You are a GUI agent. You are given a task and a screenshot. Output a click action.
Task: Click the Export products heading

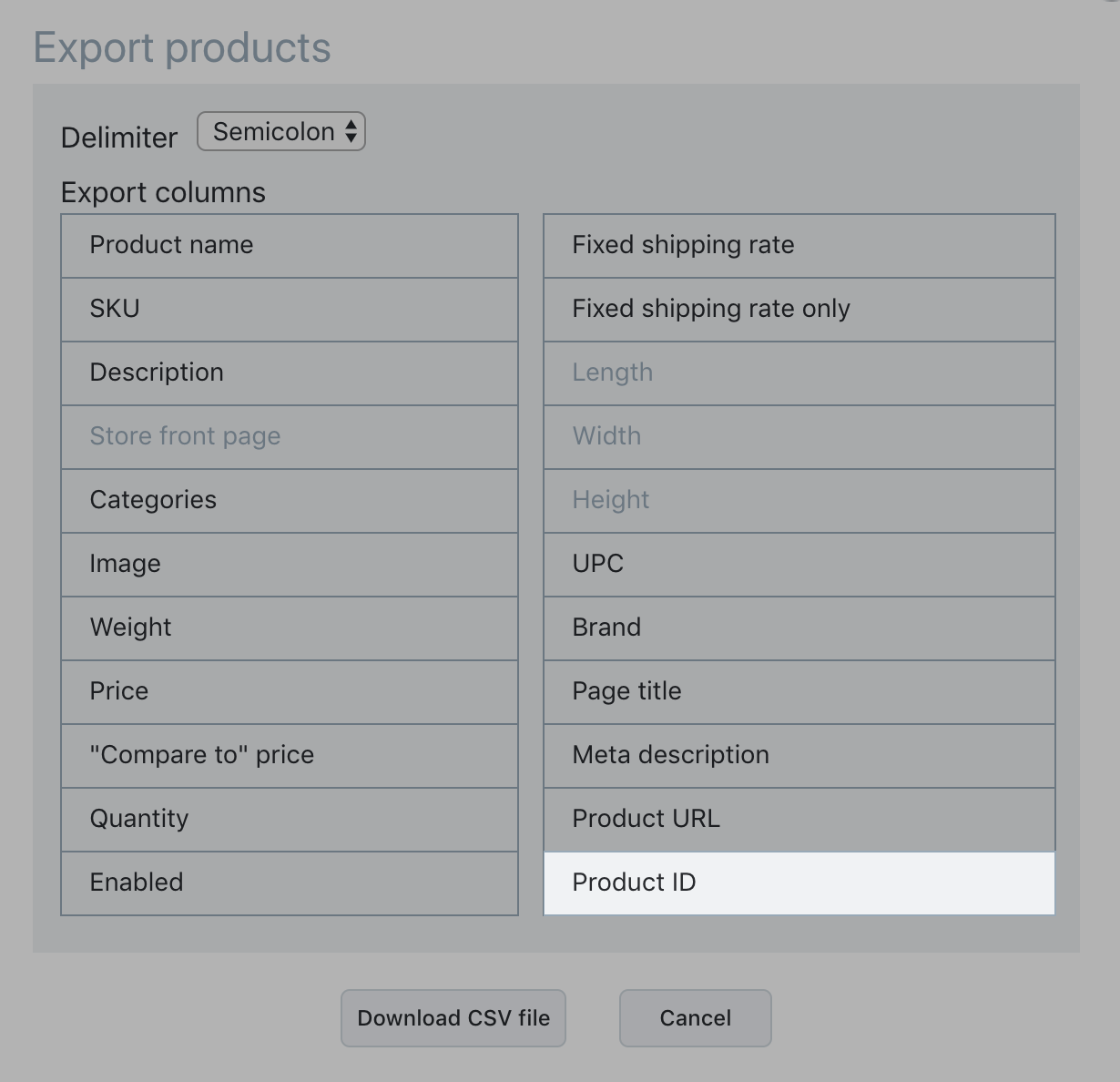point(182,48)
